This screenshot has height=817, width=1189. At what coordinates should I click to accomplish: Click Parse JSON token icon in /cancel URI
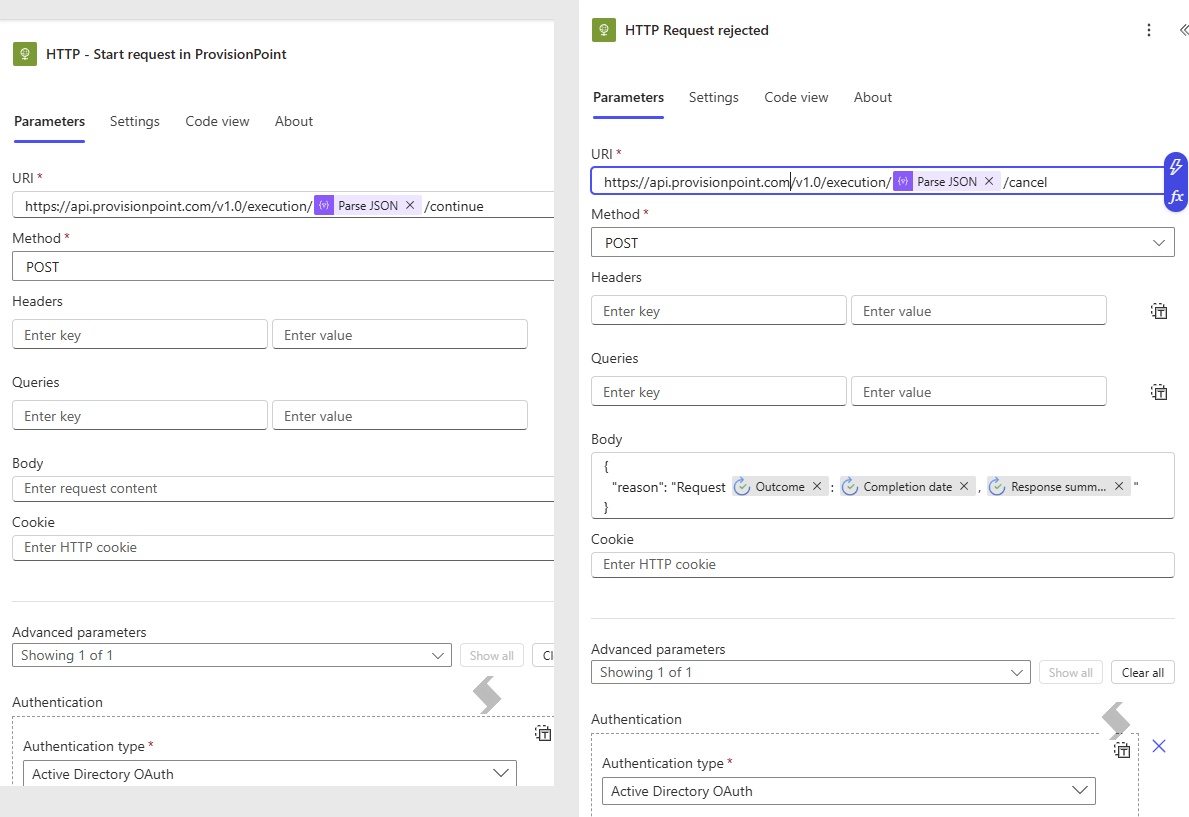903,181
